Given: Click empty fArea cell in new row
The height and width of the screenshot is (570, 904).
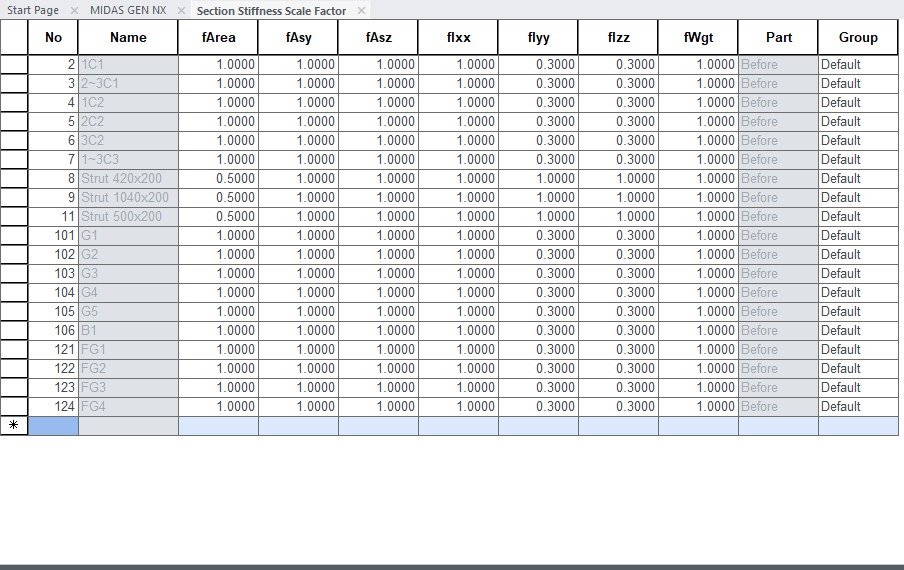Looking at the screenshot, I should click(218, 426).
